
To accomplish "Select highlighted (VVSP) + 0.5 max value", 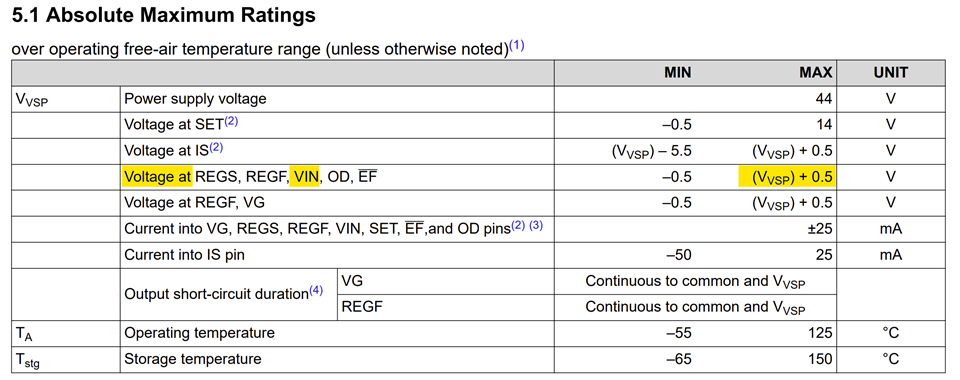I will (x=786, y=177).
